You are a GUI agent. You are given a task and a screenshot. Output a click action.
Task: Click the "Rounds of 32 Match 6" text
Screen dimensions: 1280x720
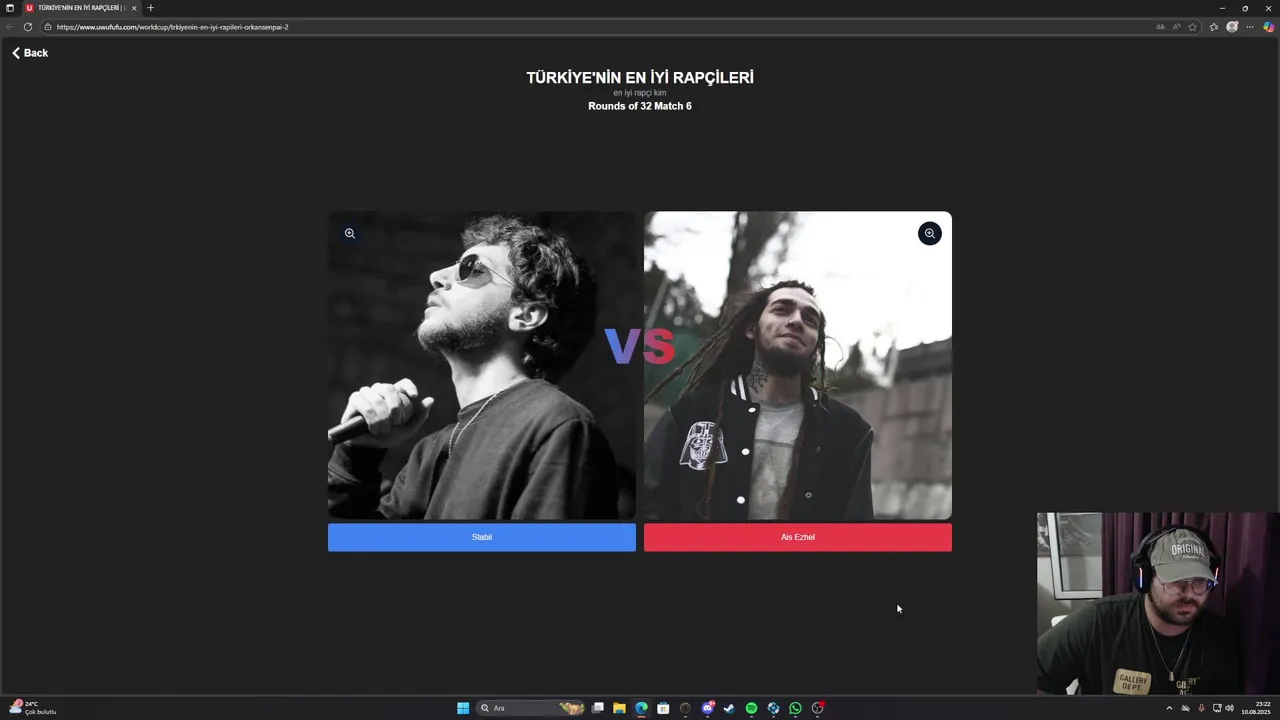click(x=640, y=106)
